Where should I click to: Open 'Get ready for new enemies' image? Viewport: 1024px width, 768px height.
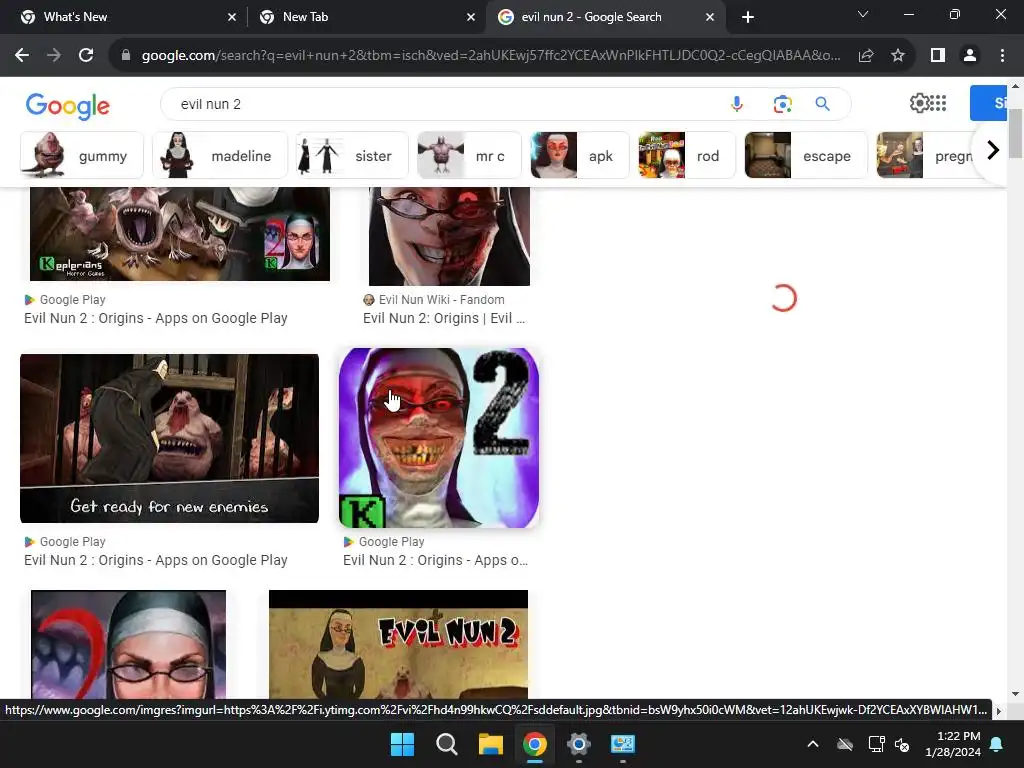click(170, 438)
